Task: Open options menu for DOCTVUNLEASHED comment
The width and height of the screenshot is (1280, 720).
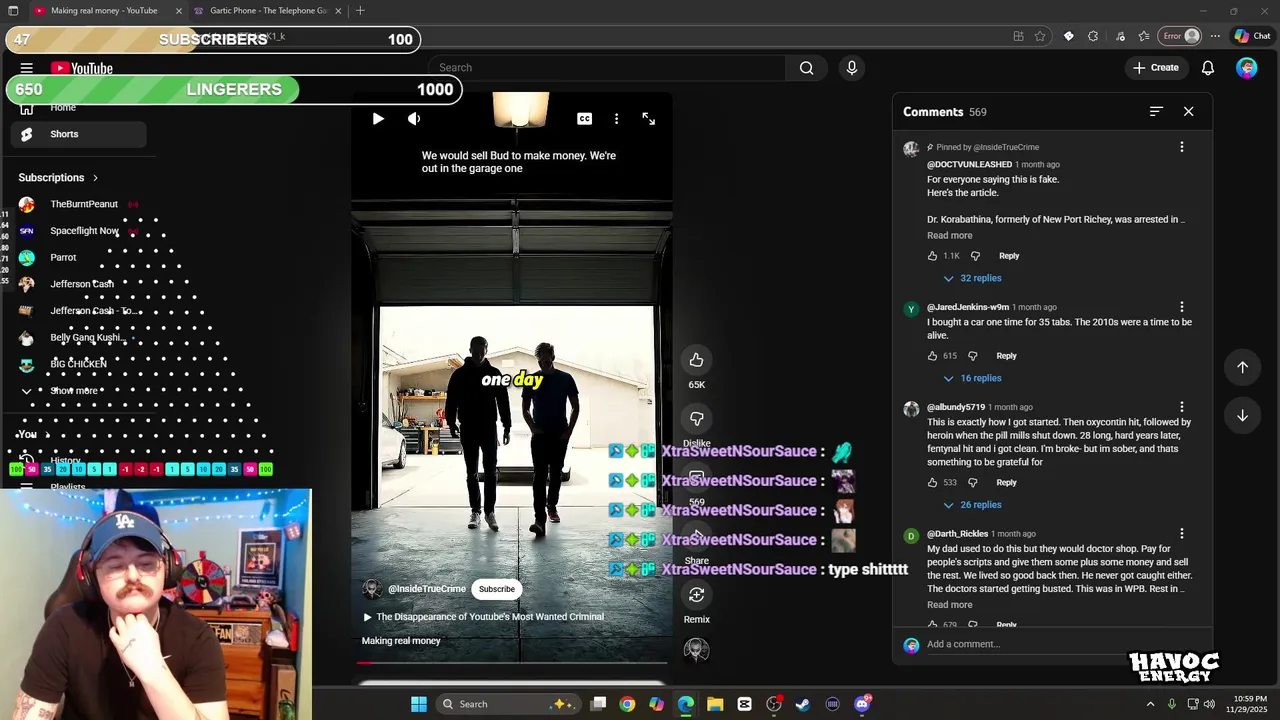Action: [1181, 147]
